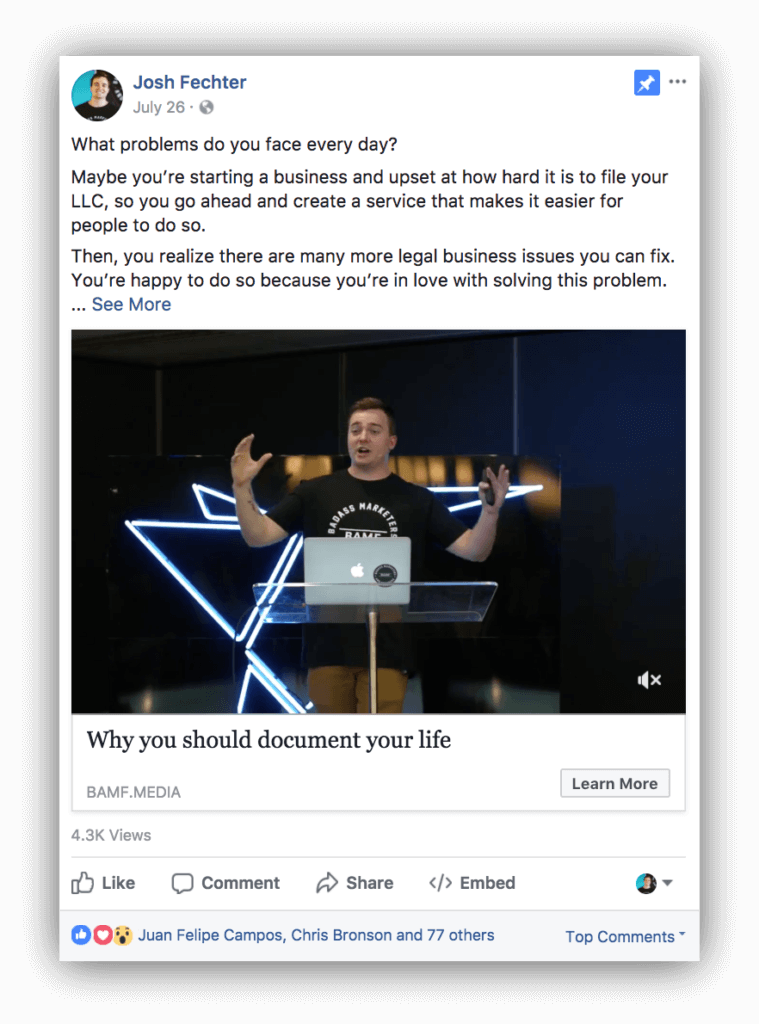Open the three-dot post options menu
Image resolution: width=759 pixels, height=1024 pixels.
click(x=677, y=82)
